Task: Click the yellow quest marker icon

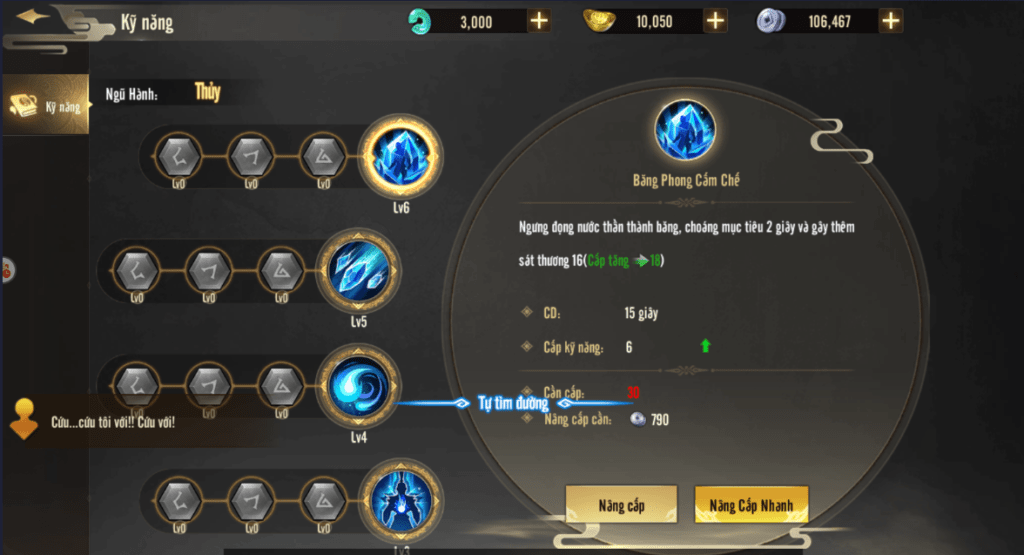Action: [24, 419]
